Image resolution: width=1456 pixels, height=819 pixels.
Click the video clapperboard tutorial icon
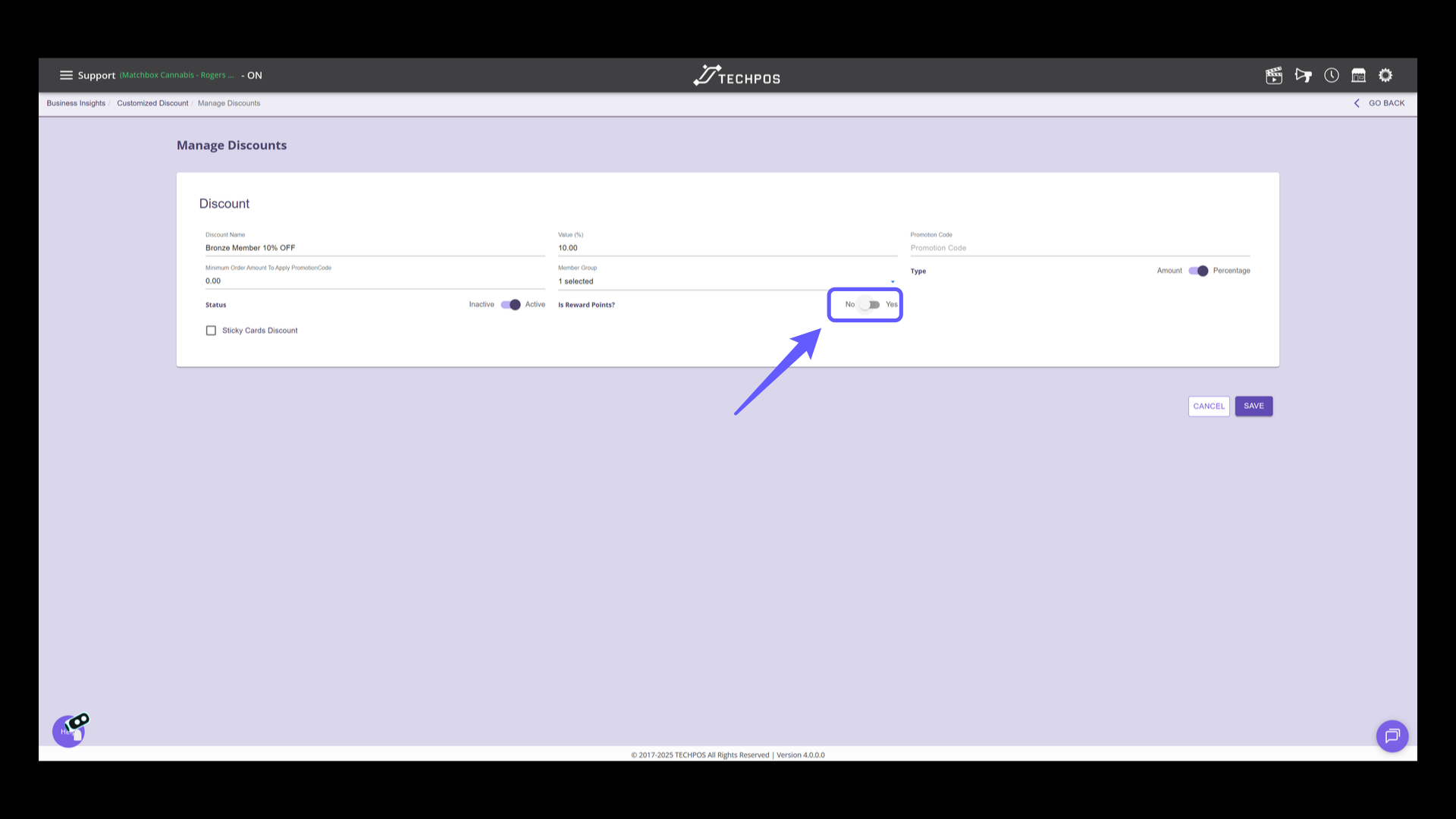coord(1274,75)
